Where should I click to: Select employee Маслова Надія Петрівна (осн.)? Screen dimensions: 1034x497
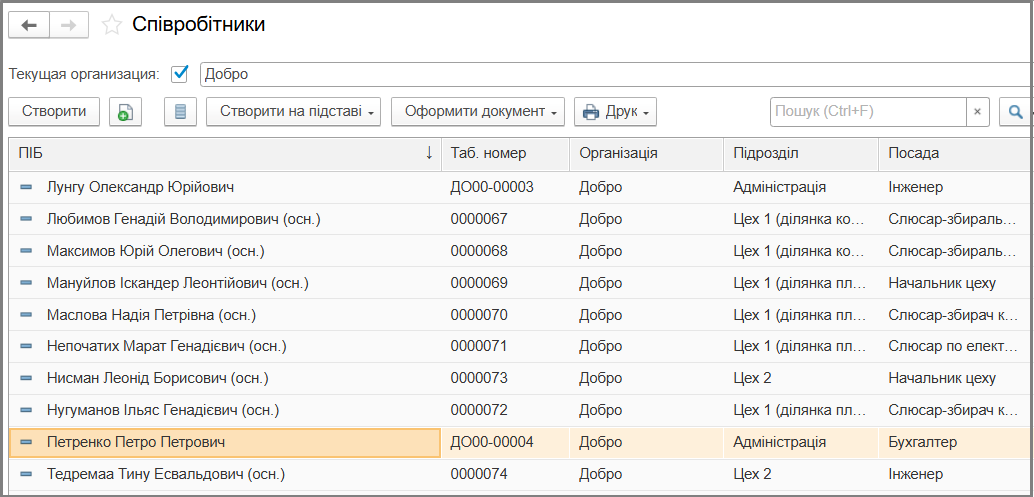point(151,315)
